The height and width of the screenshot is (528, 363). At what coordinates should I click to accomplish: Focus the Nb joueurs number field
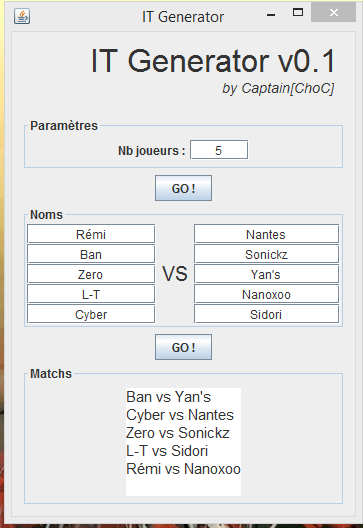tap(219, 150)
